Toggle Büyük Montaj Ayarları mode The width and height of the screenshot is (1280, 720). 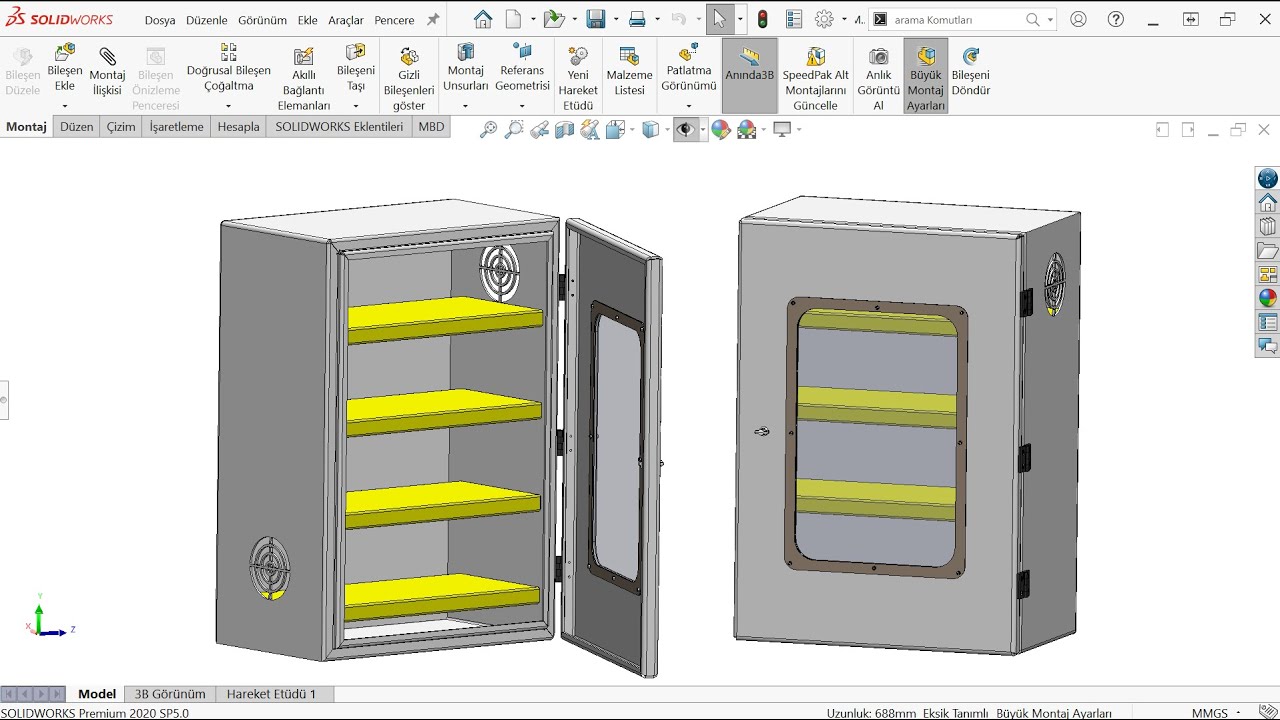click(926, 76)
